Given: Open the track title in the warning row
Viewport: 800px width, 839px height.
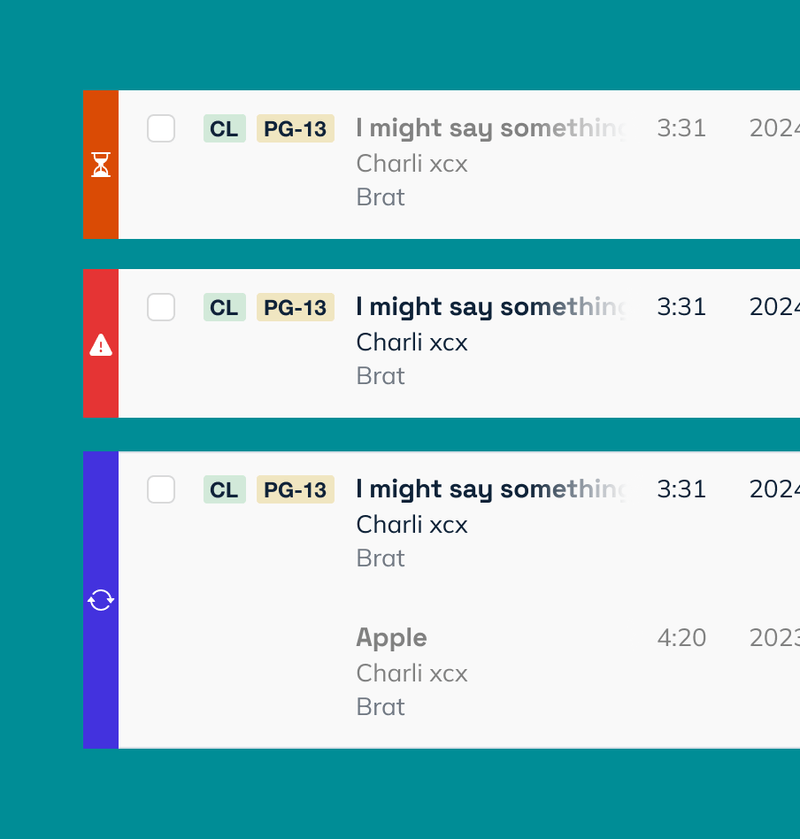Looking at the screenshot, I should tap(490, 307).
